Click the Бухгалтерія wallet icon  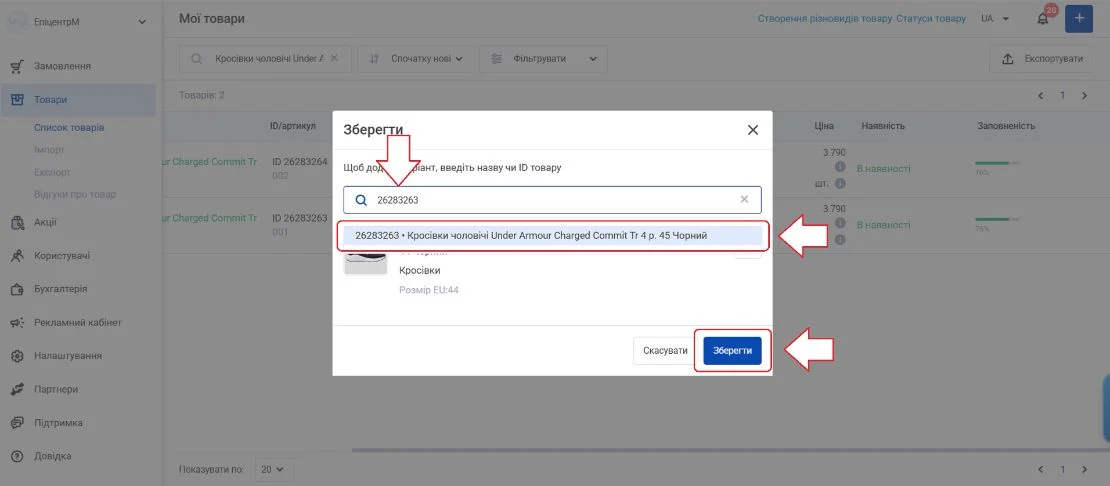coord(18,289)
